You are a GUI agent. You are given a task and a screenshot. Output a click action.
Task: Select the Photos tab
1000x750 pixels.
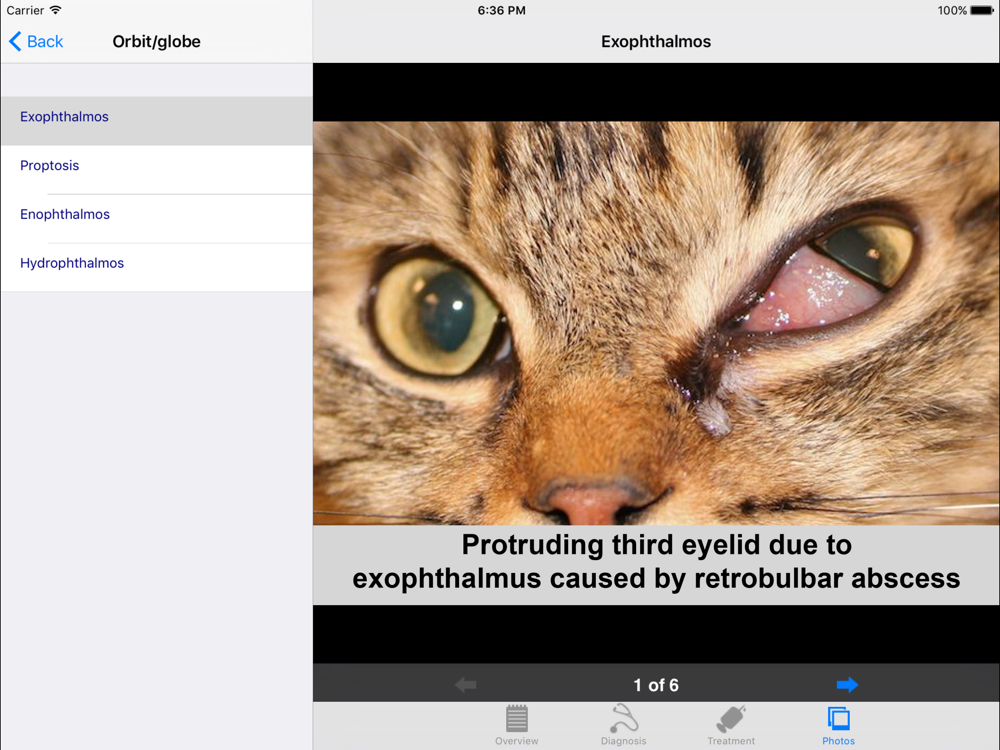tap(838, 726)
